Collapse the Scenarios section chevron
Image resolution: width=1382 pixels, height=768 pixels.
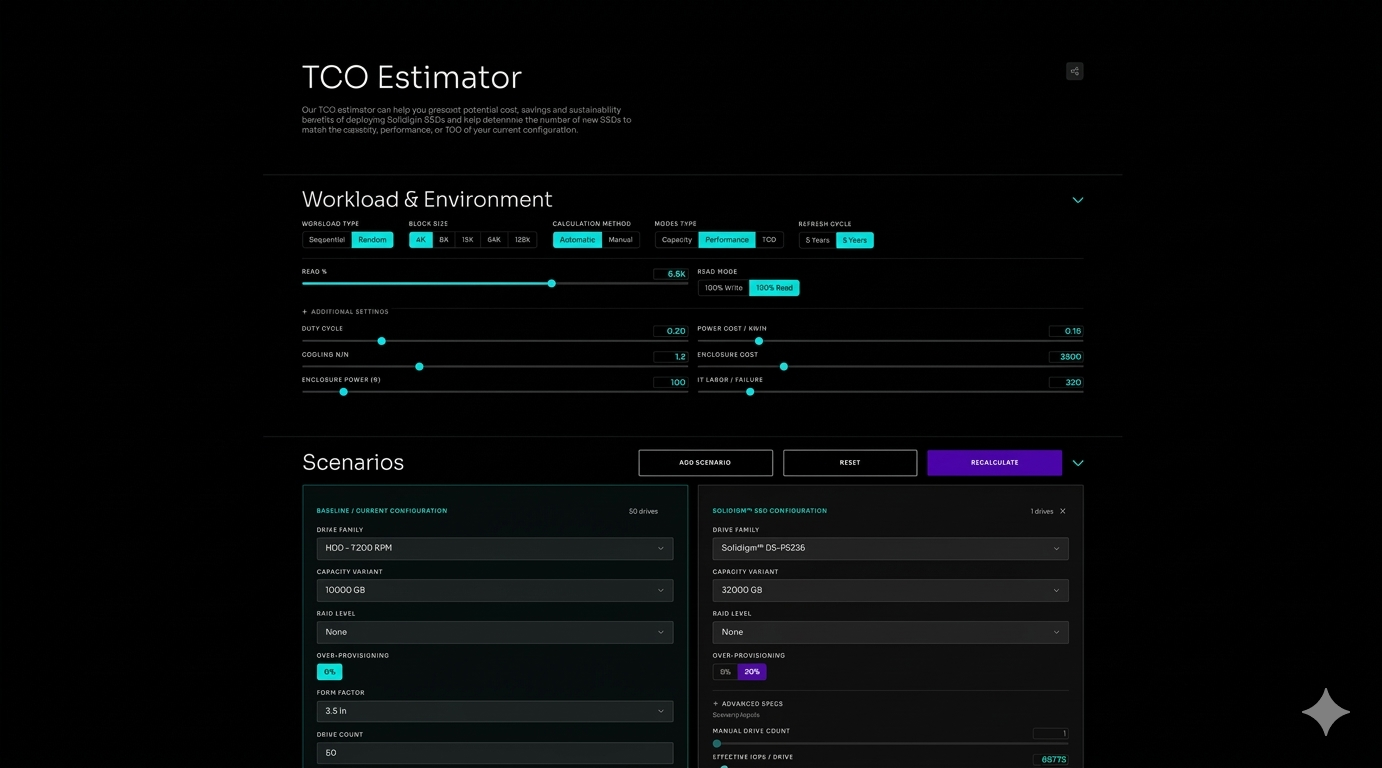click(x=1077, y=463)
